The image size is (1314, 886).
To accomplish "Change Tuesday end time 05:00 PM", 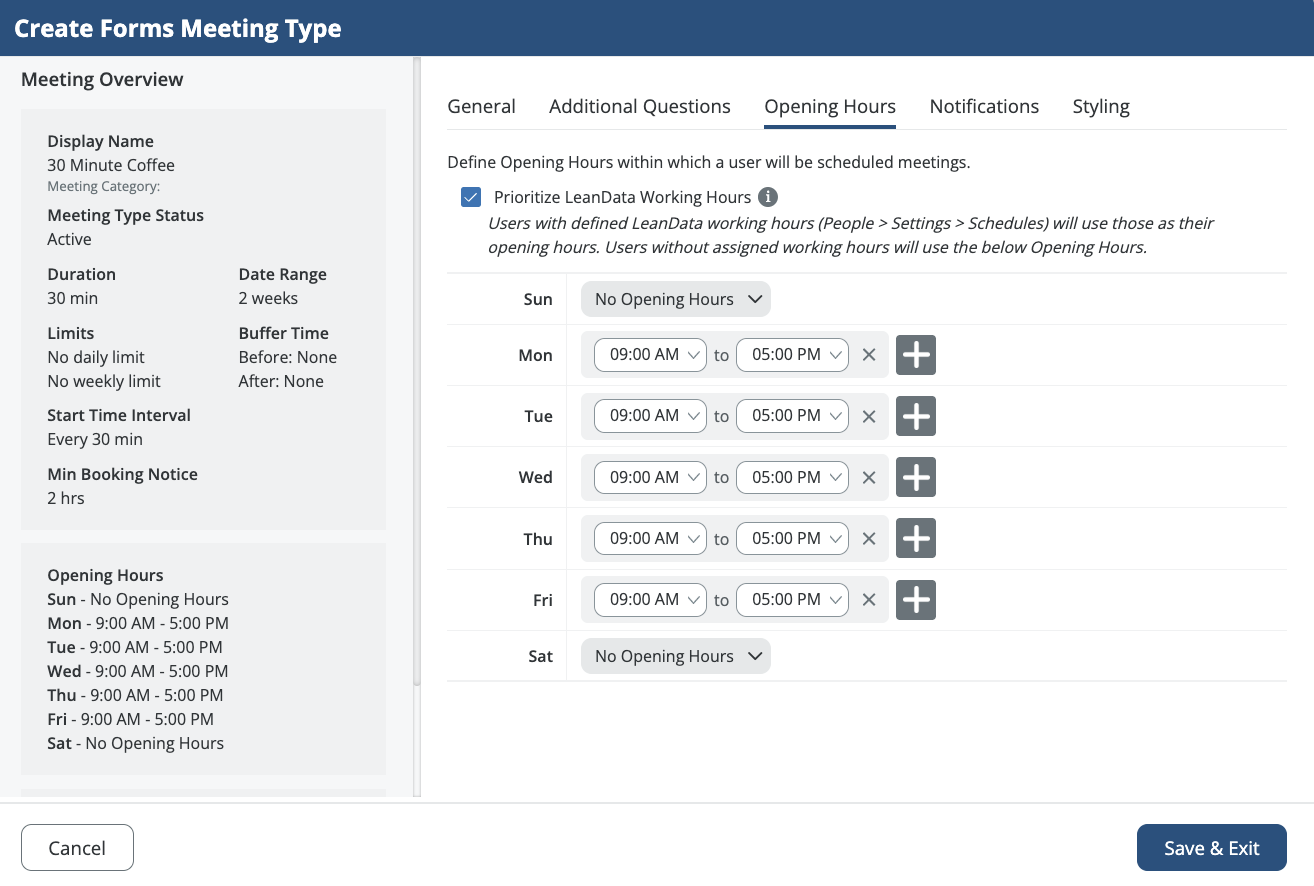I will pyautogui.click(x=792, y=416).
